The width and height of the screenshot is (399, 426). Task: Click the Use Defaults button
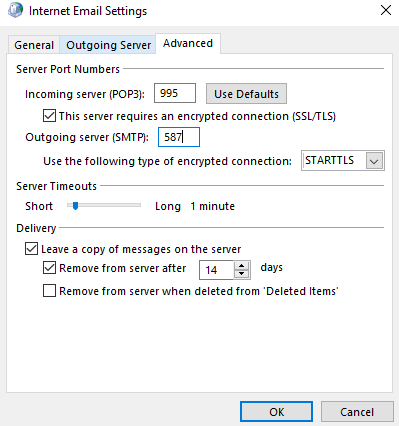[x=246, y=94]
